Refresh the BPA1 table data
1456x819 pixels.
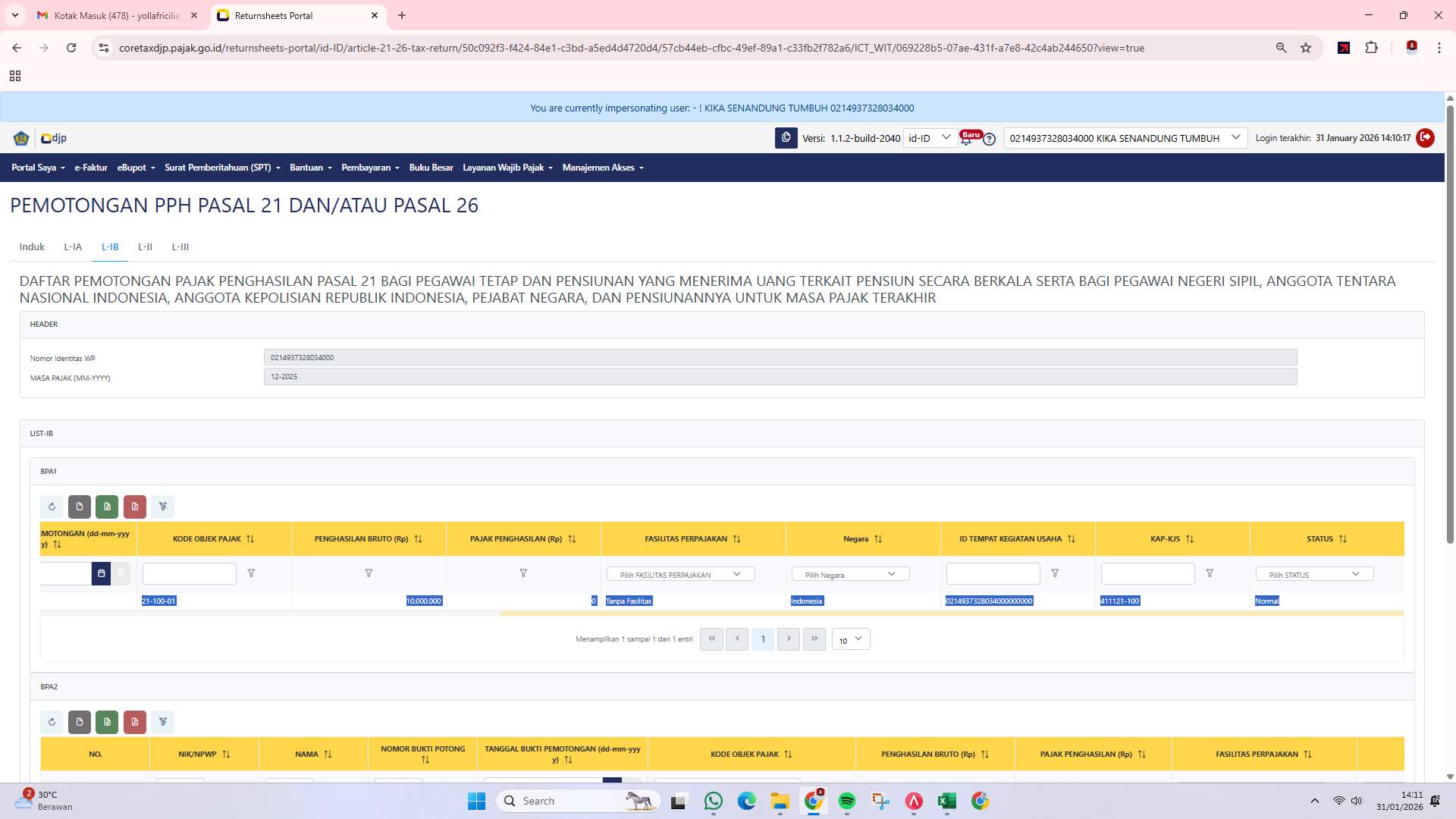tap(52, 507)
